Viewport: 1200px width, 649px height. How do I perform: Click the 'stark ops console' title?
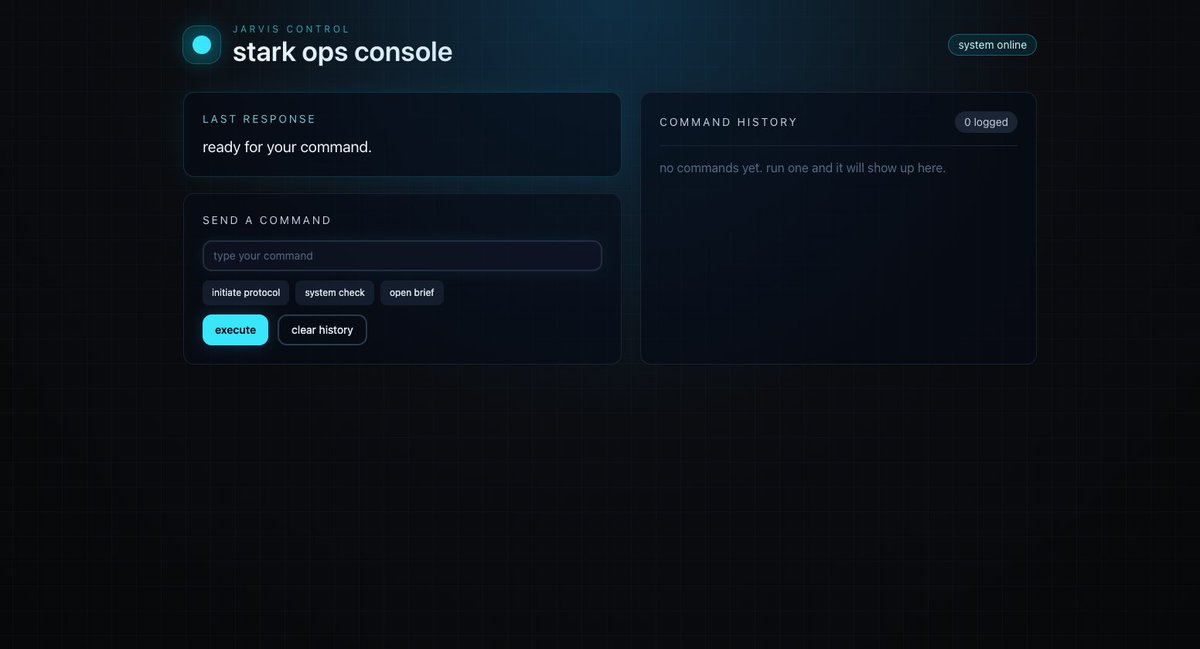click(342, 52)
